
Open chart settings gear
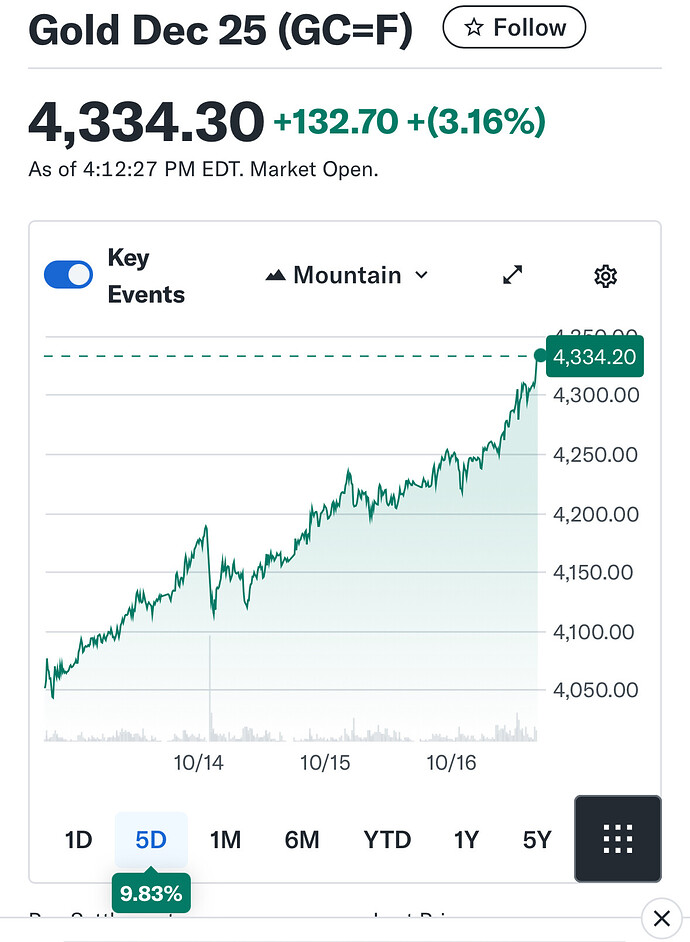(605, 276)
